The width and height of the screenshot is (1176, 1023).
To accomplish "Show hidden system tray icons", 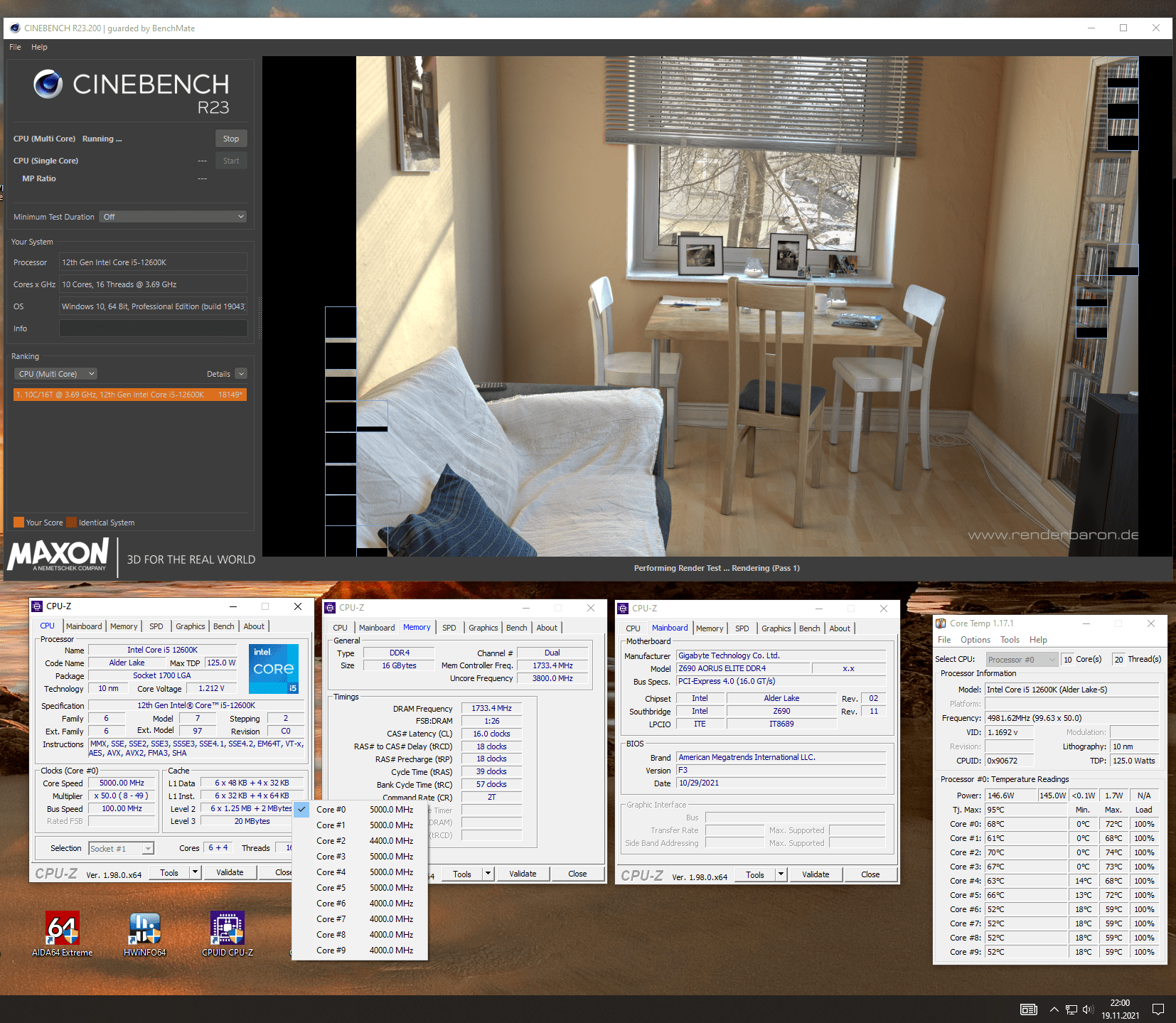I will 1054,1009.
